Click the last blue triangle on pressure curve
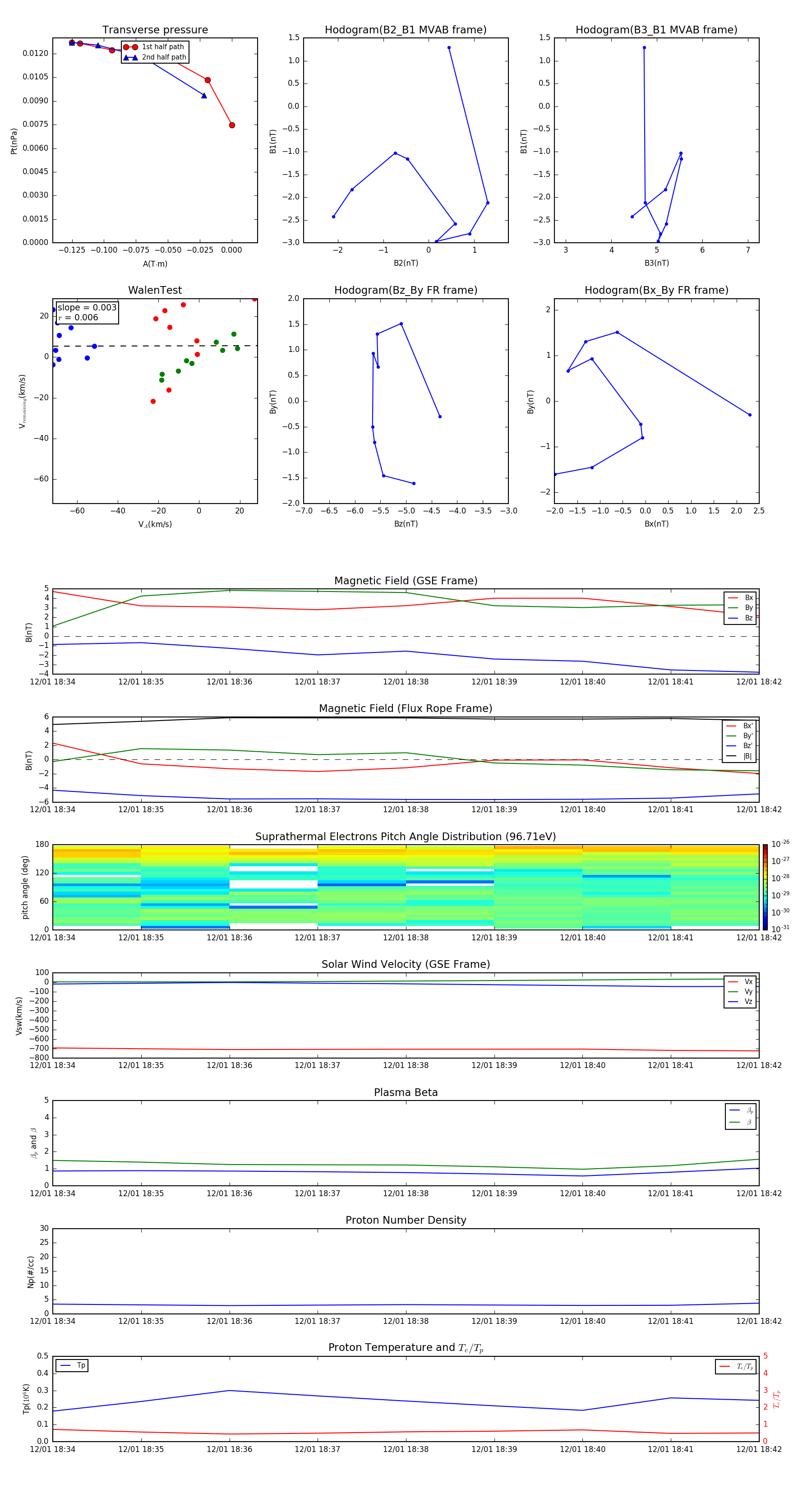 (204, 95)
